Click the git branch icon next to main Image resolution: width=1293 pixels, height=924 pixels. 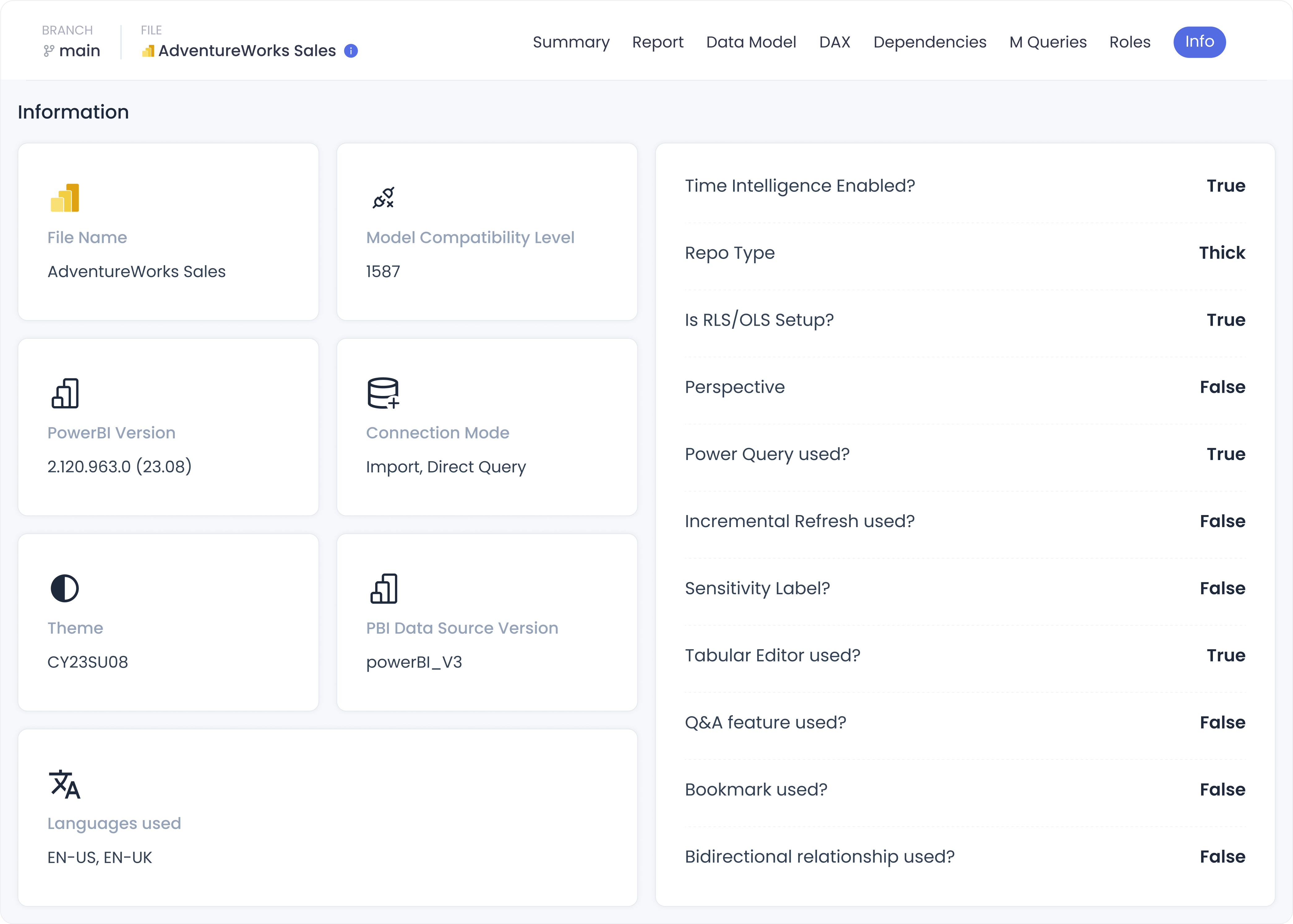[49, 51]
